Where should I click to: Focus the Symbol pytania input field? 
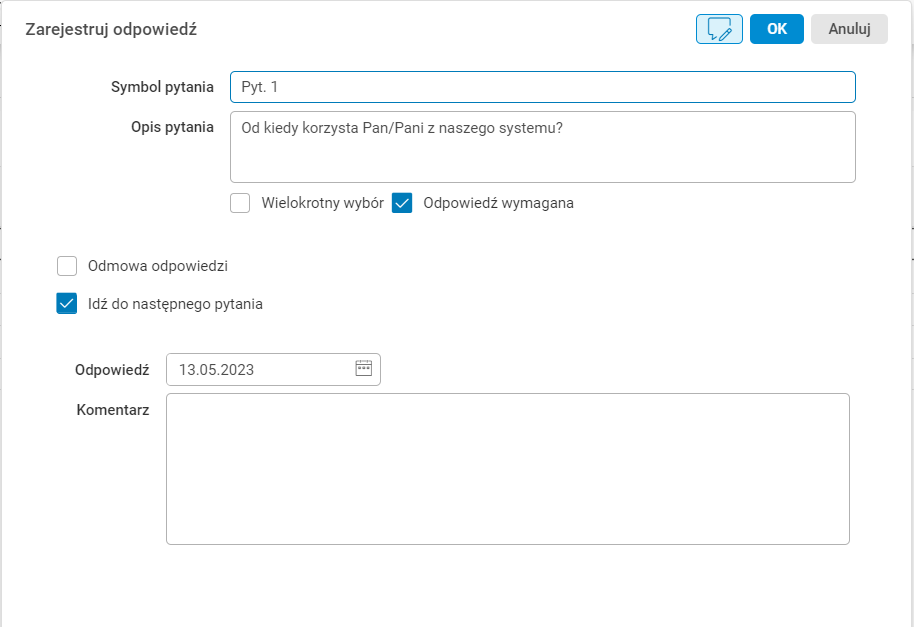tap(542, 87)
